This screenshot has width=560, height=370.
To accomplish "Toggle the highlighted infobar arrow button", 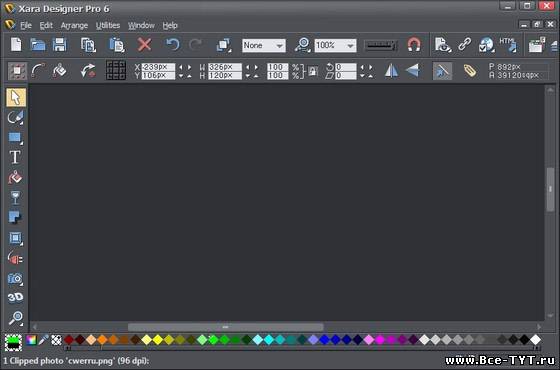I will pos(442,71).
